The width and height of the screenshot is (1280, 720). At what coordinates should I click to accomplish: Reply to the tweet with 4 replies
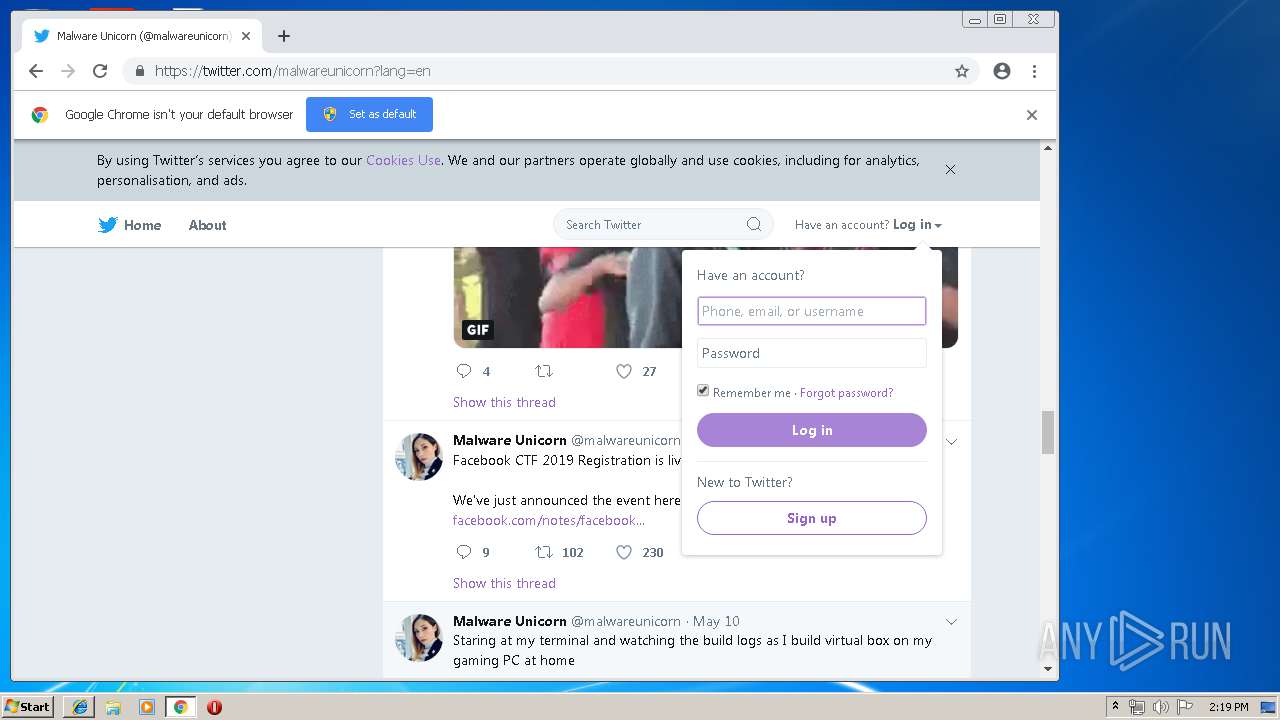[464, 371]
